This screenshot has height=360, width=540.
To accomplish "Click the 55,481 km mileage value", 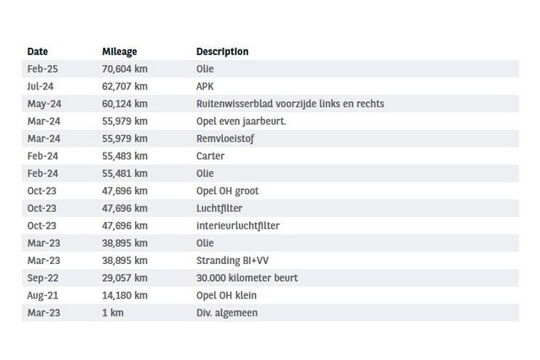I will tap(125, 173).
